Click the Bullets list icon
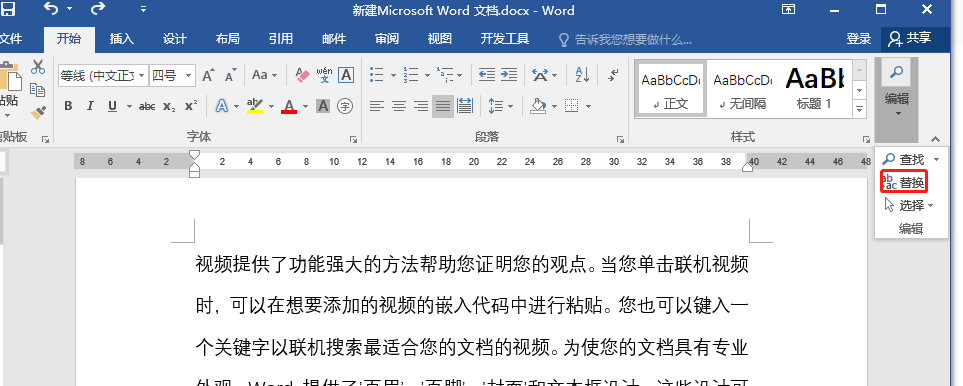Viewport: 963px width, 386px height. point(376,75)
